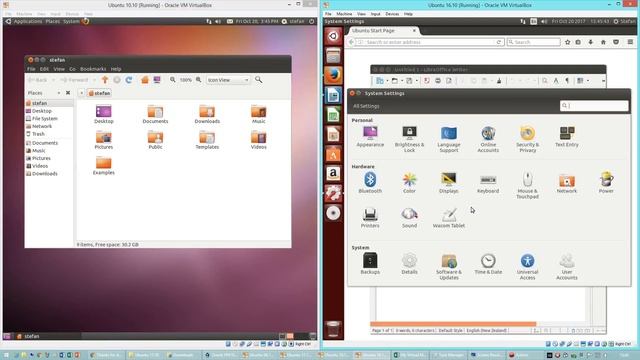
Task: Open the Examples folder in file manager
Action: [104, 166]
